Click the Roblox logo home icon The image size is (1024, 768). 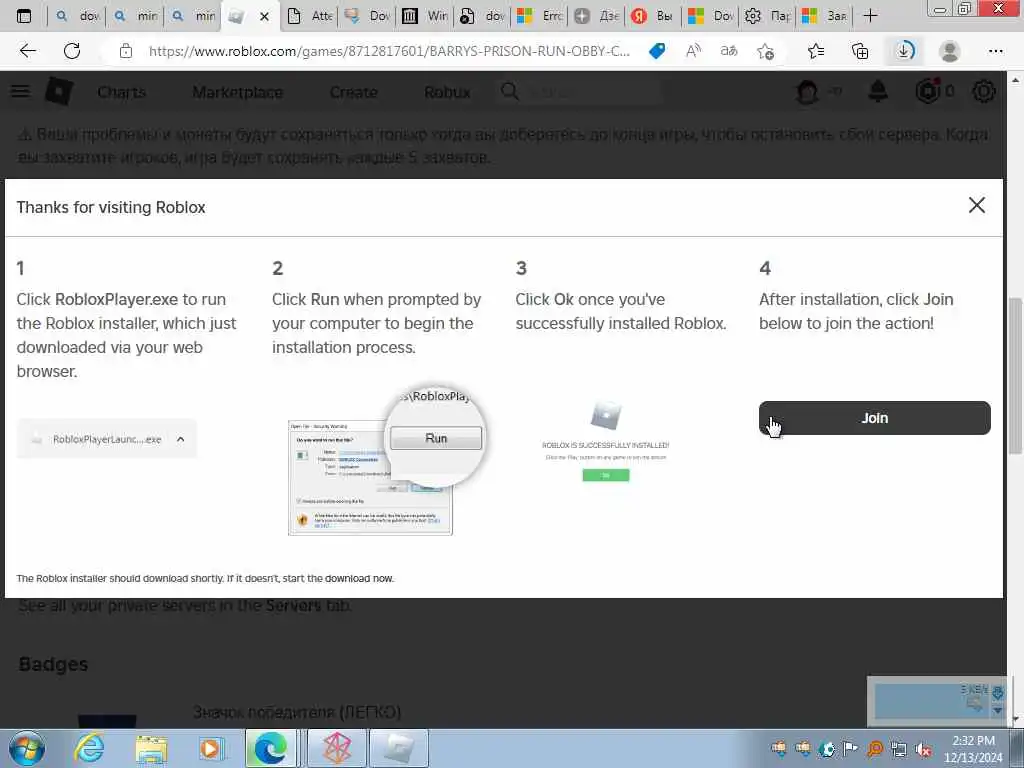(58, 91)
